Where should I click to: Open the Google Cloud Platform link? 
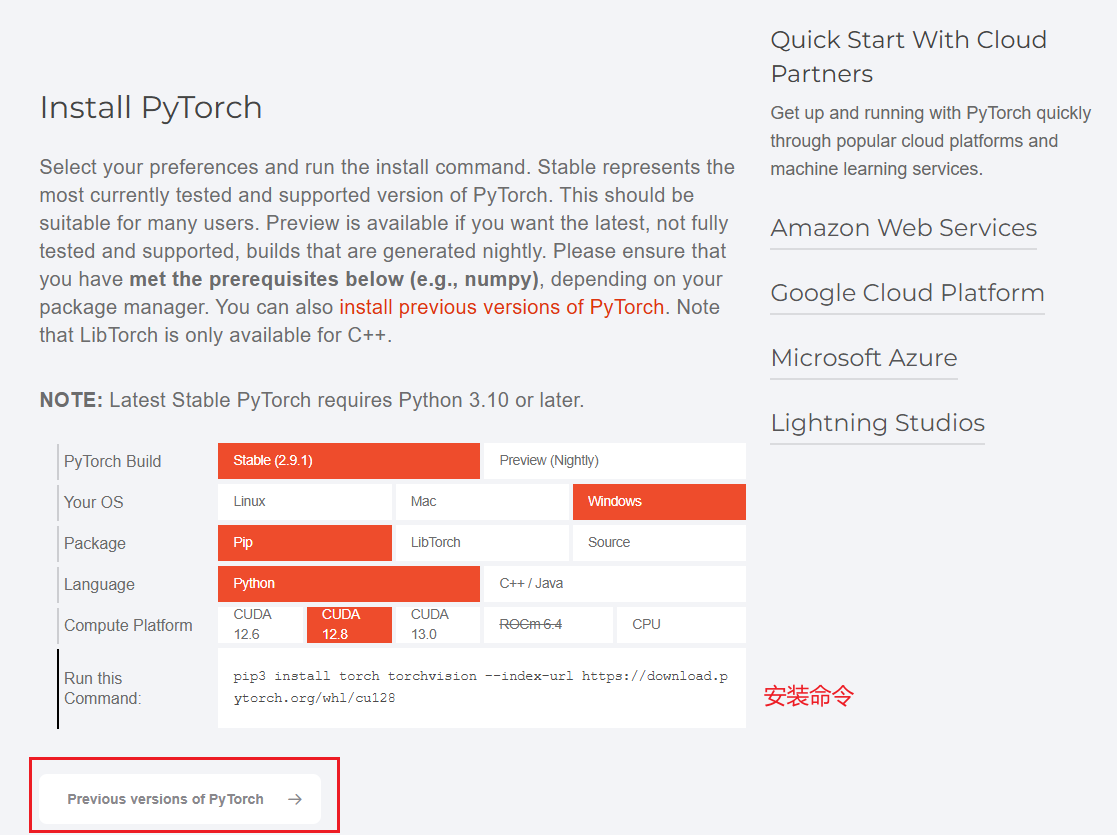point(908,293)
